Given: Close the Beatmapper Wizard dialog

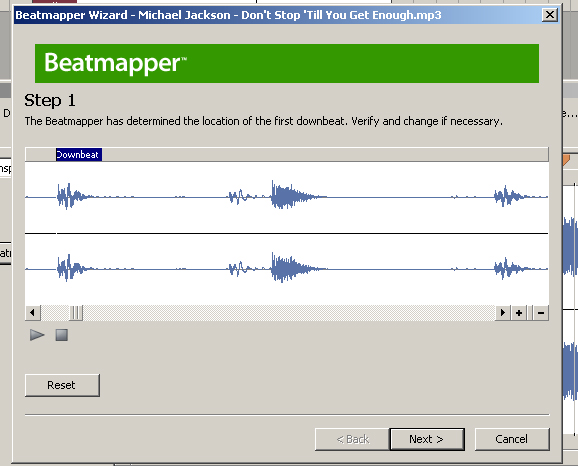Looking at the screenshot, I should point(550,15).
